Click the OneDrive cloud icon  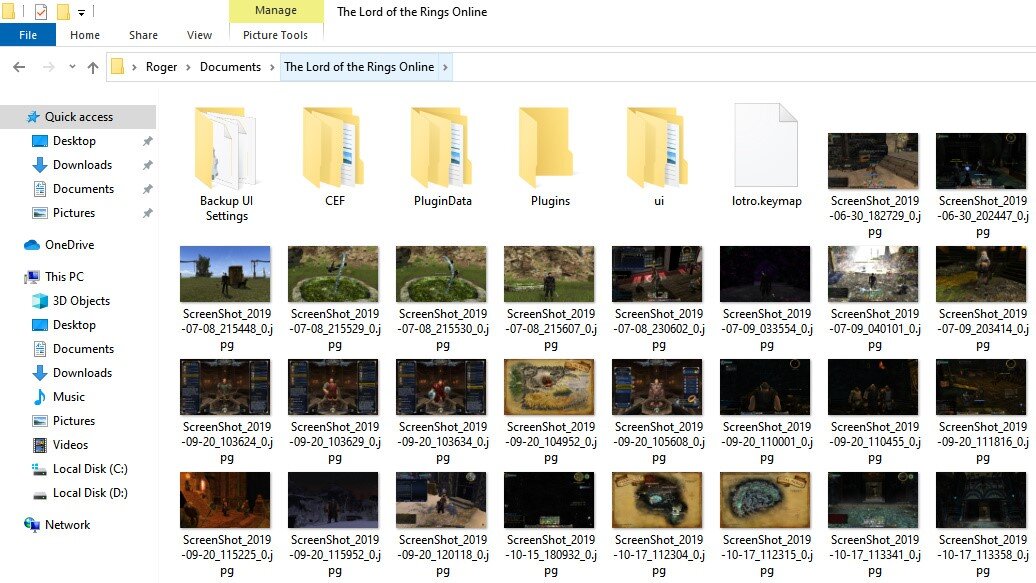tap(32, 245)
